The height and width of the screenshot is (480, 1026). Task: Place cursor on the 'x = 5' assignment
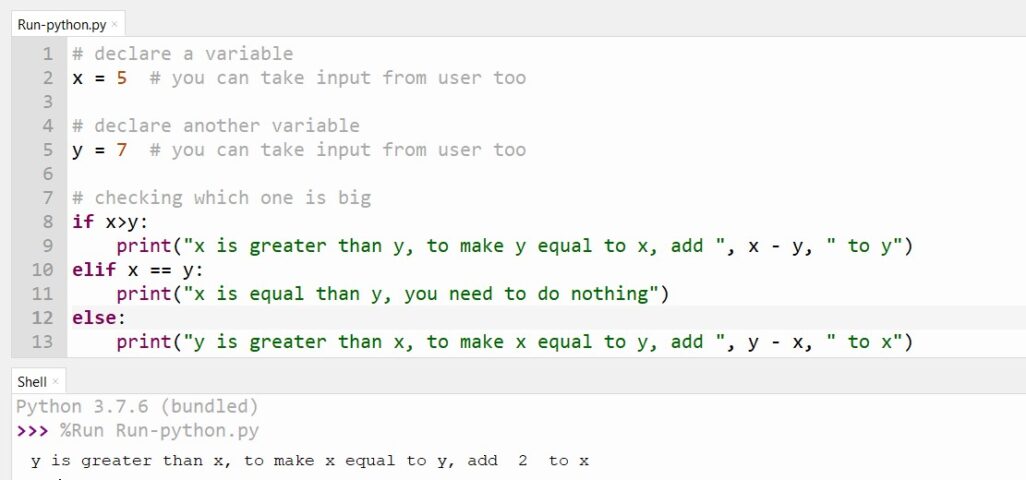point(99,78)
